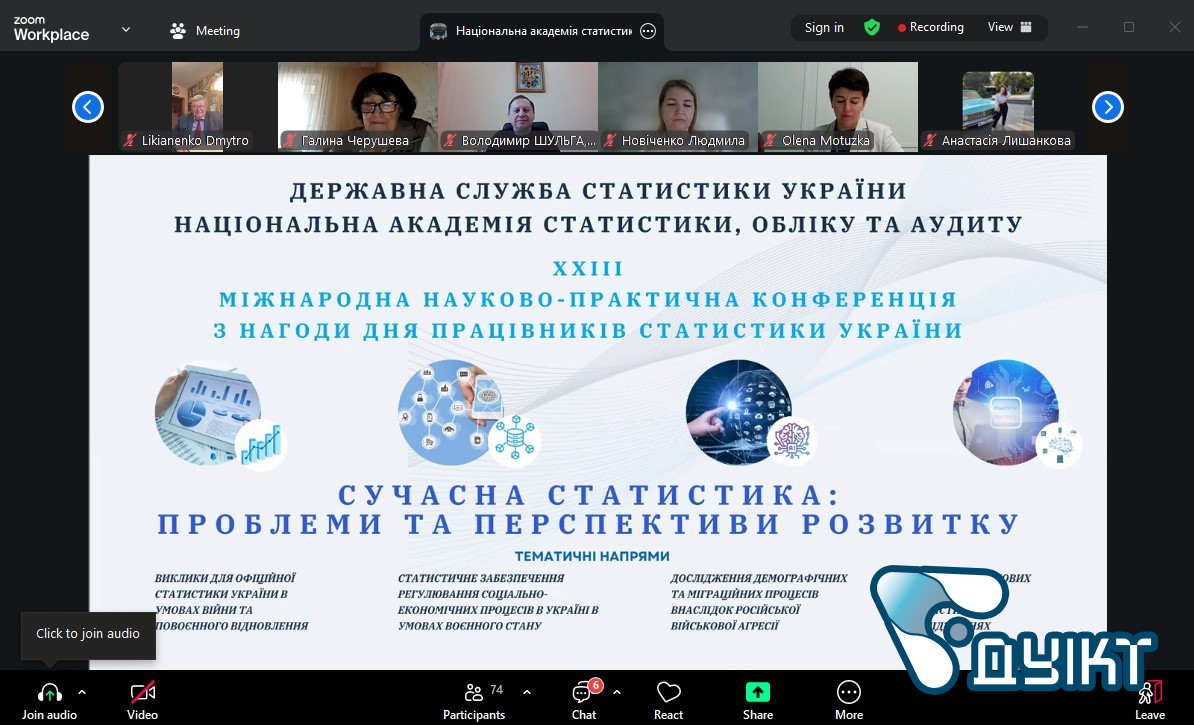Open the More options ellipsis
This screenshot has height=725, width=1194.
coord(849,693)
